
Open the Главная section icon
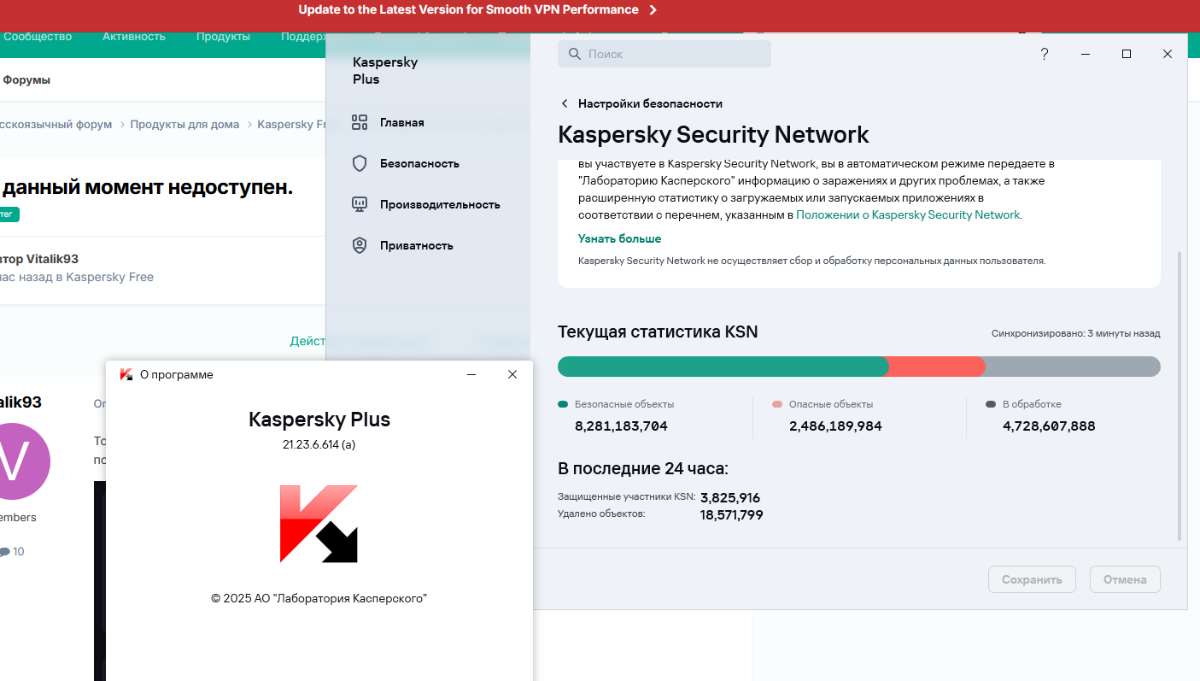point(360,122)
